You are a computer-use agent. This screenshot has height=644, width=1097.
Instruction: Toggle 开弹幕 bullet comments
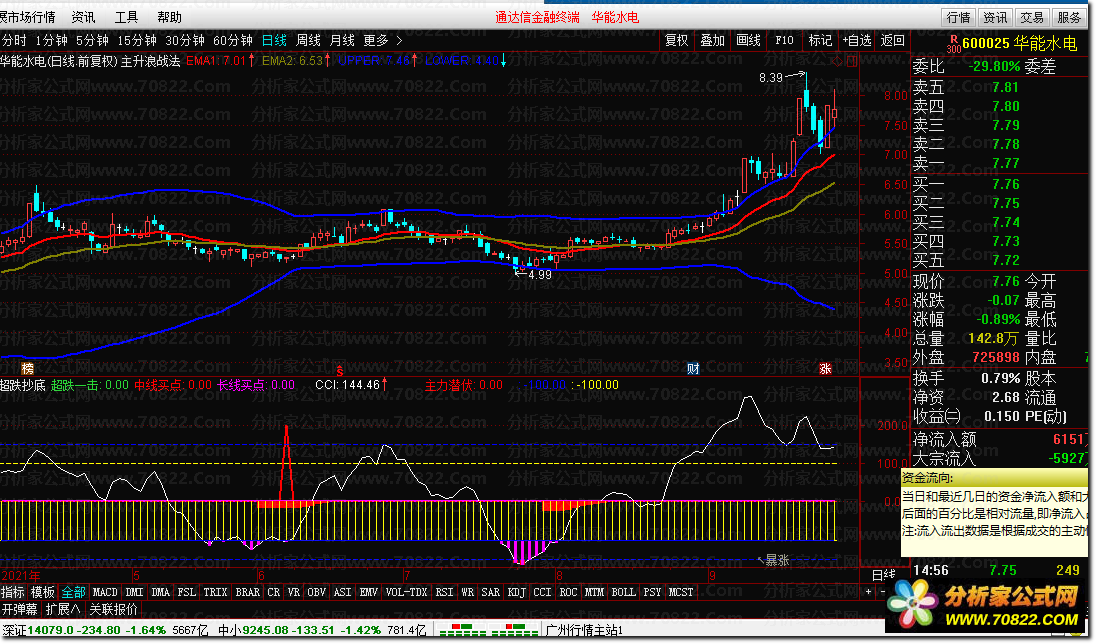pos(20,609)
